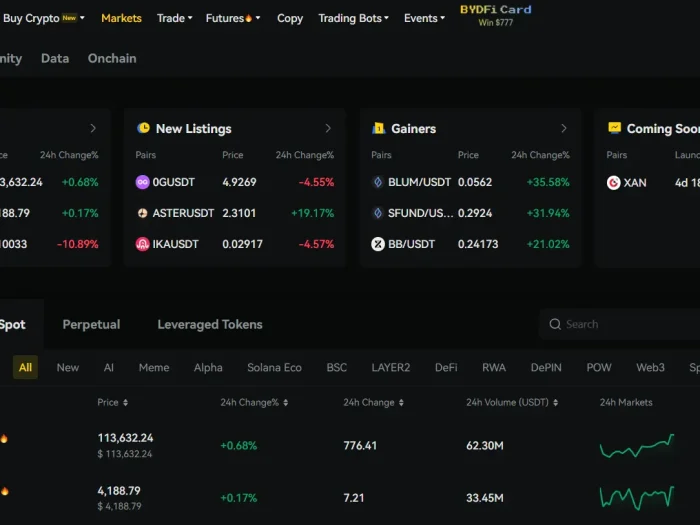Open the Copy trading link
This screenshot has width=700, height=525.
pos(290,18)
